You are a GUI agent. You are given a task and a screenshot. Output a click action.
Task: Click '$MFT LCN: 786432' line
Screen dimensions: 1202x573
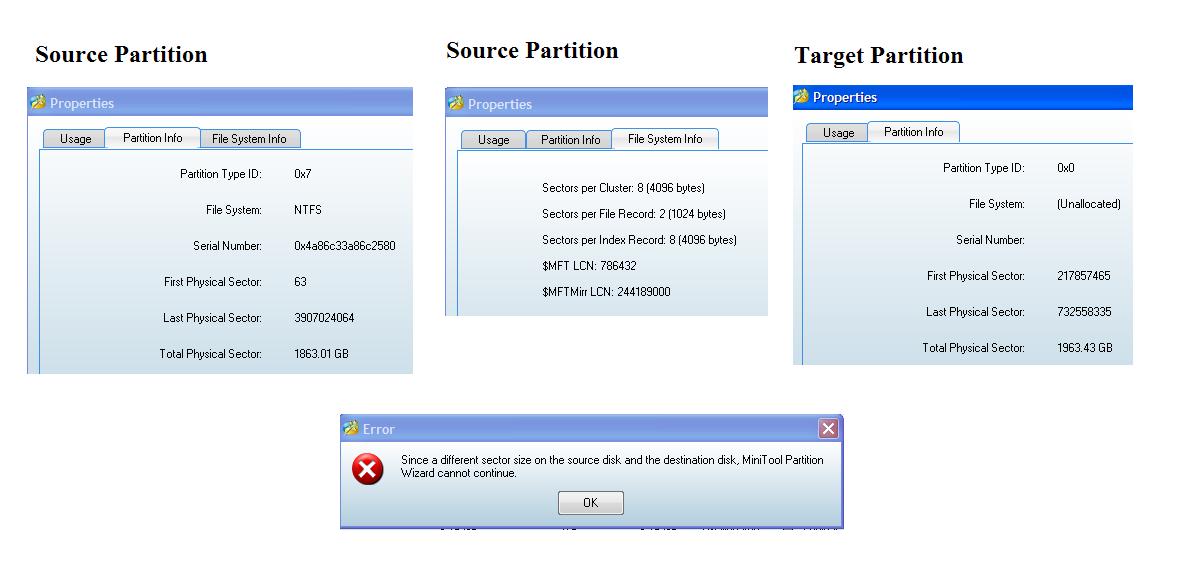pyautogui.click(x=589, y=266)
